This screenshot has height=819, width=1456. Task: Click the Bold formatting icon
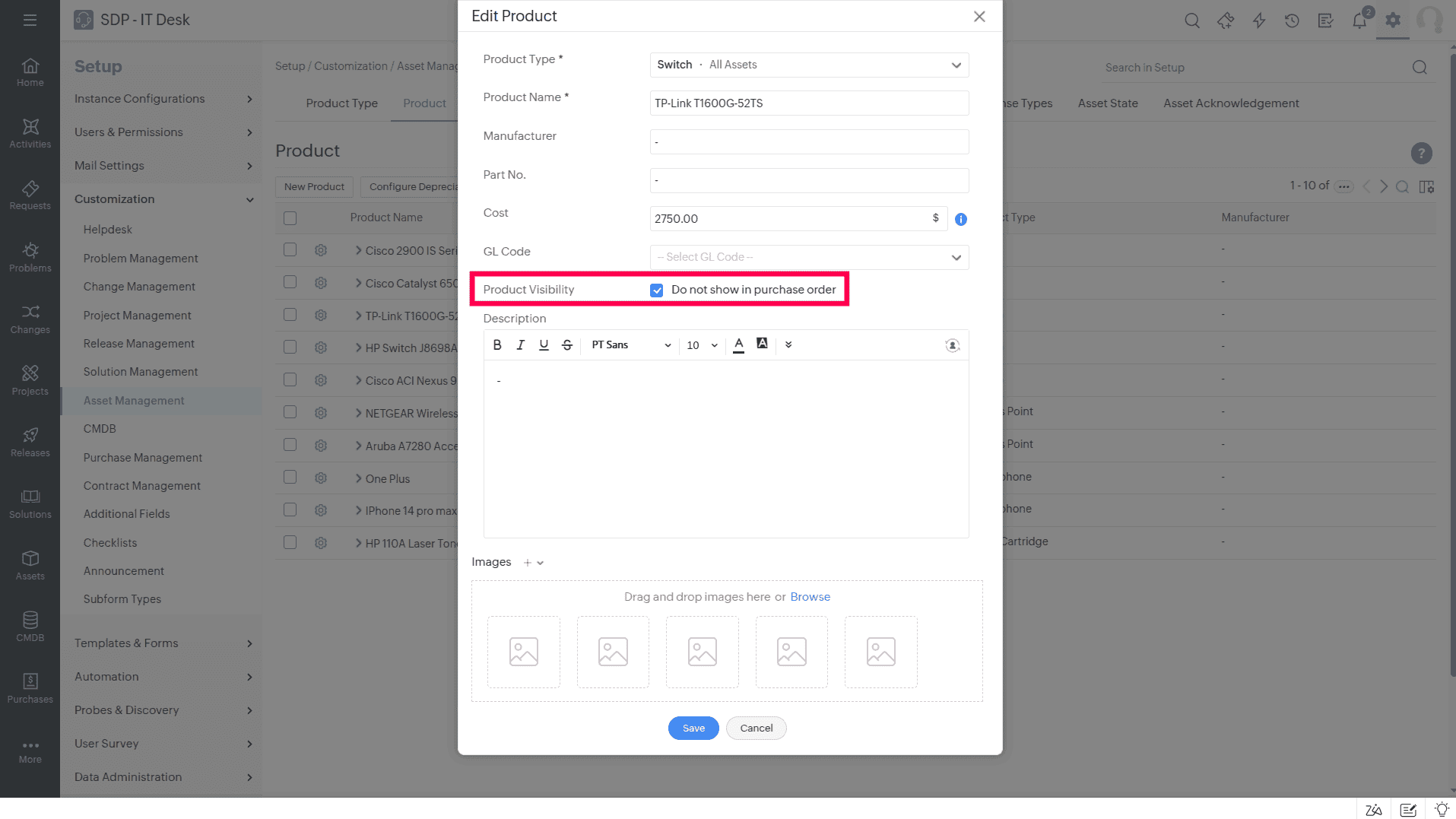pos(497,344)
